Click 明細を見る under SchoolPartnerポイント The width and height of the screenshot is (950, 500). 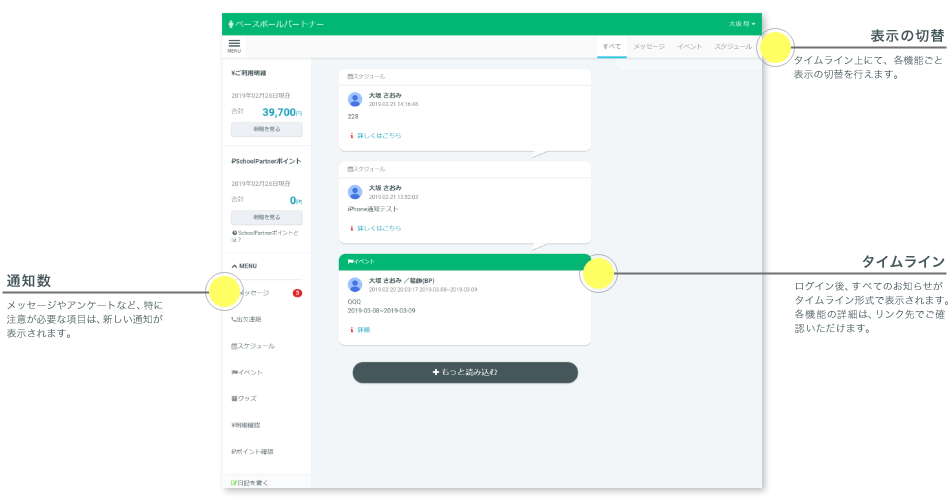pos(266,217)
